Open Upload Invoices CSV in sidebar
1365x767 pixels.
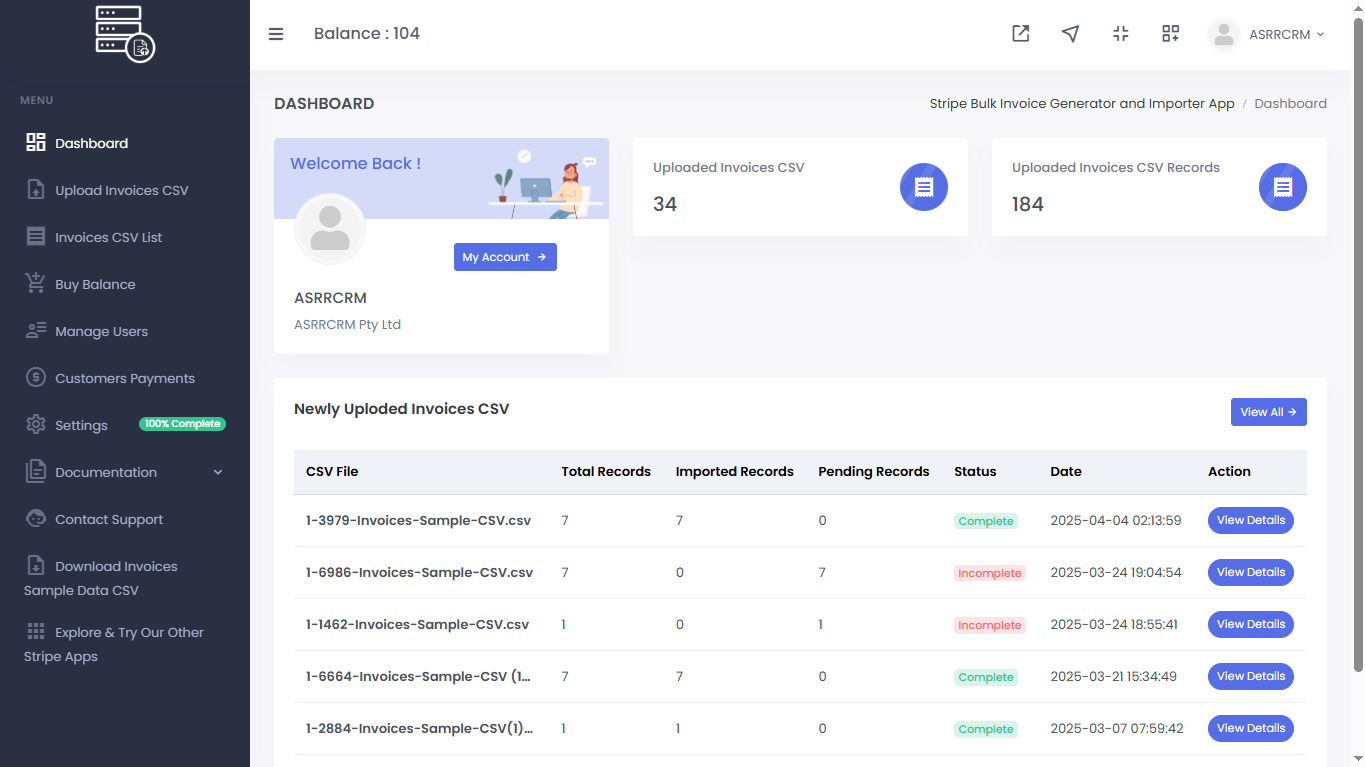pos(121,190)
